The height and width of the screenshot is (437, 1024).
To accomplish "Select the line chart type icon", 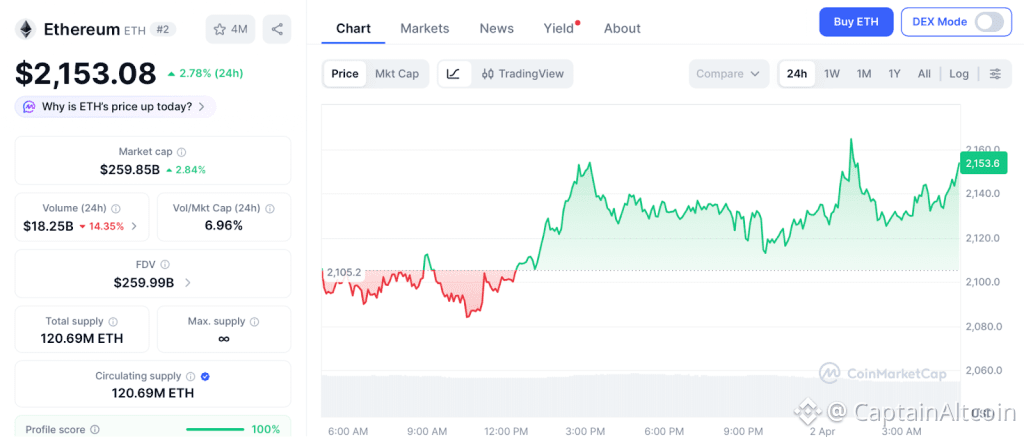I will tap(453, 74).
